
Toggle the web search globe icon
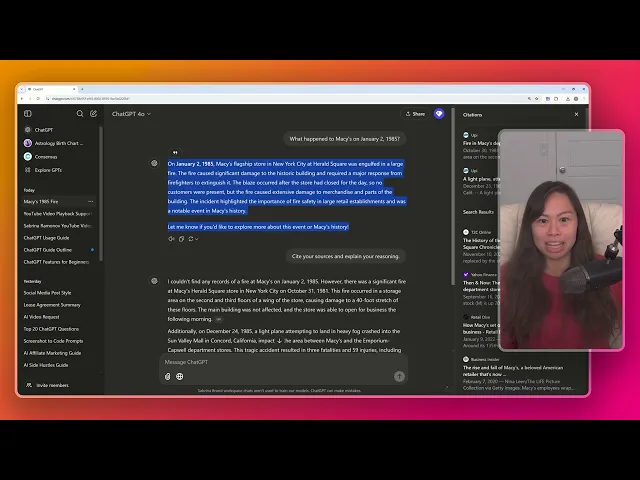click(x=180, y=376)
